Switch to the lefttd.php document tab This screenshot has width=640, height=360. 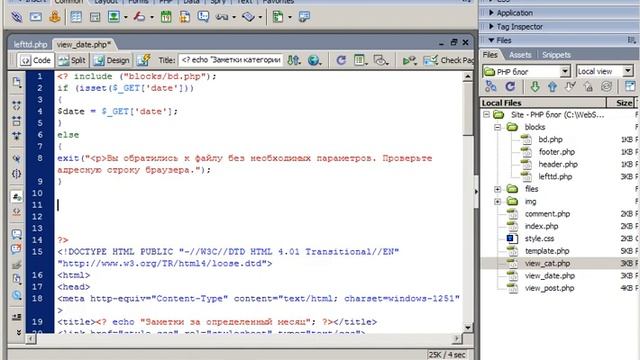coord(30,44)
